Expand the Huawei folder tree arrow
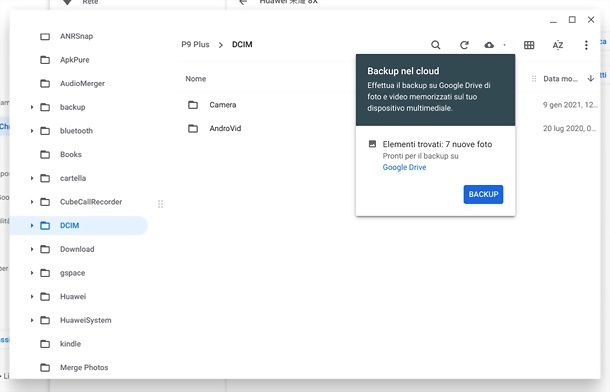This screenshot has width=610, height=392. pos(32,297)
